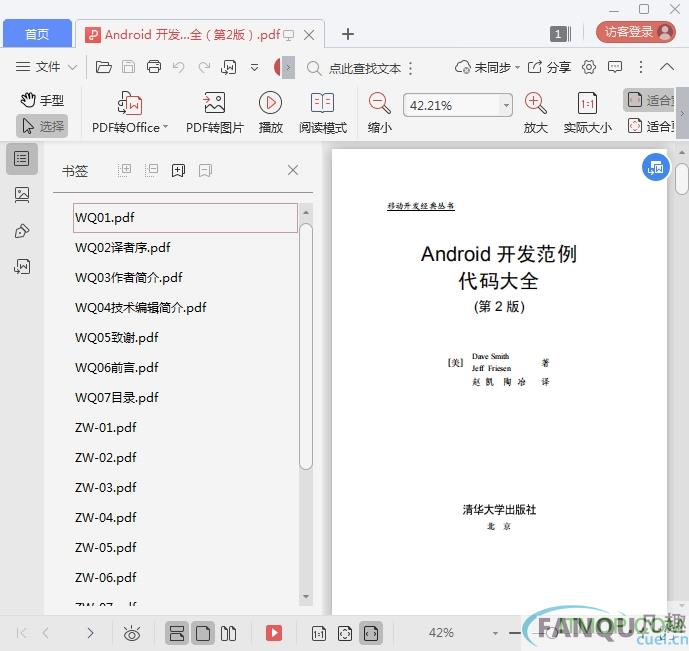The height and width of the screenshot is (651, 689).
Task: Click the 访客登录 guest login button
Action: [635, 32]
